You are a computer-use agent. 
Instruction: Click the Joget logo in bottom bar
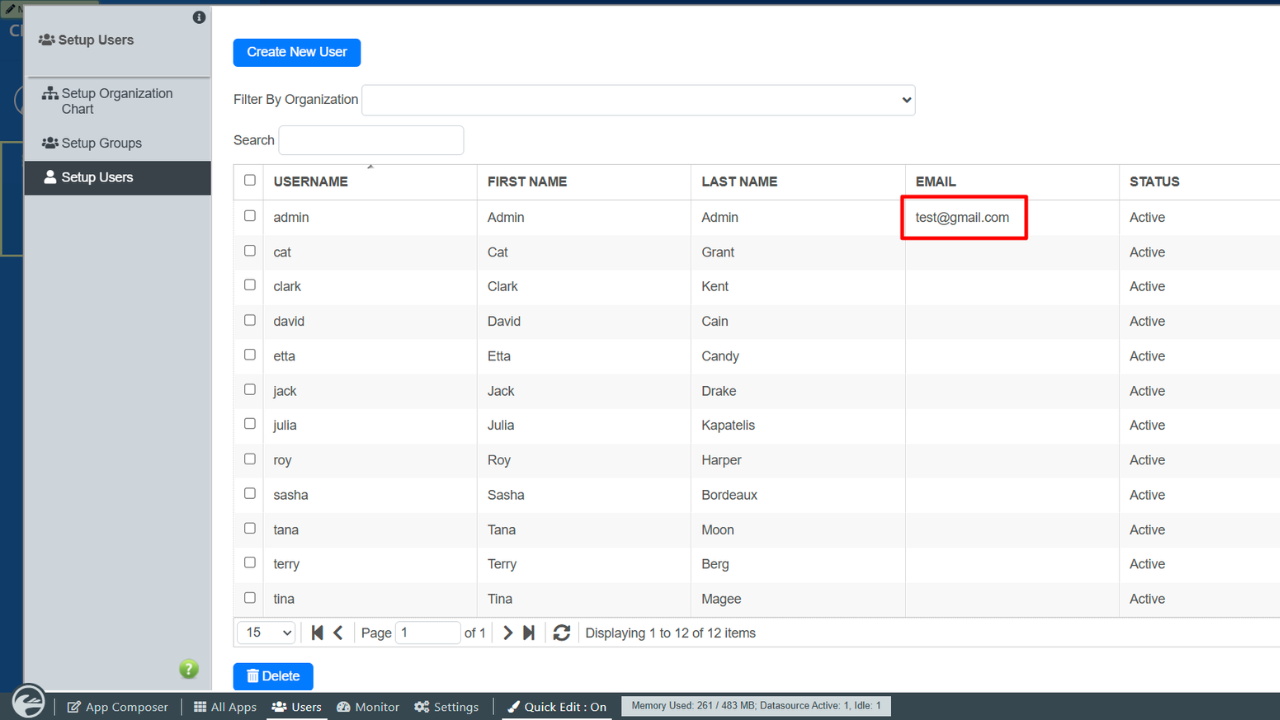[x=28, y=701]
